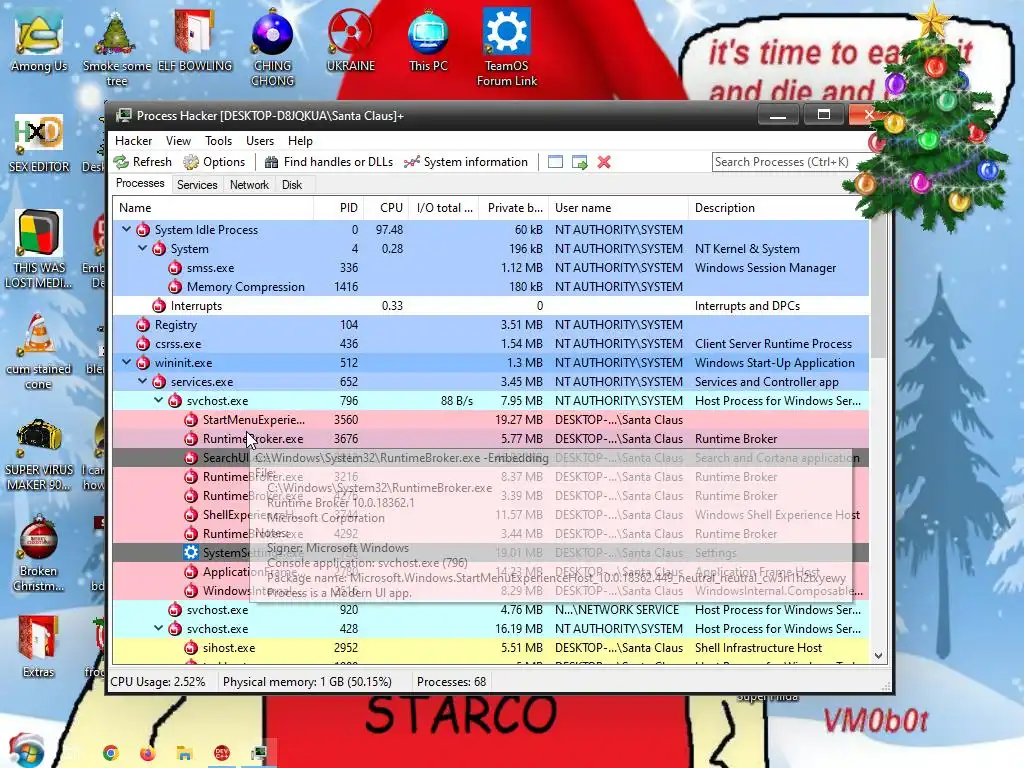Open Find handles or DLLs
The height and width of the screenshot is (768, 1024).
(329, 162)
